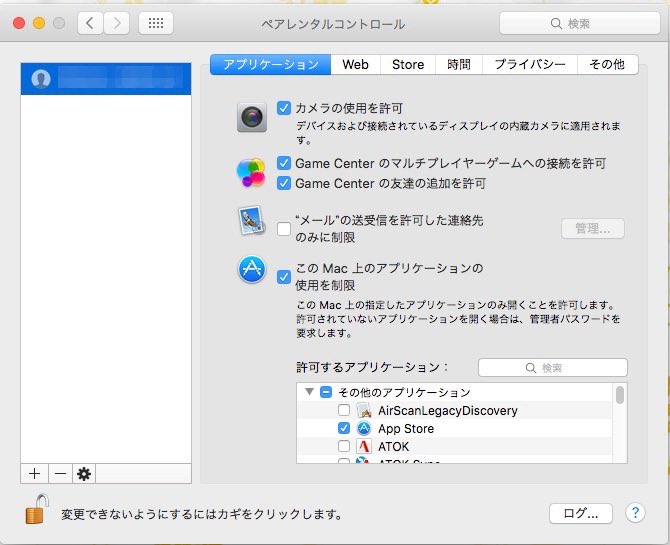This screenshot has height=545, width=670.
Task: Switch to the プライバシー tab
Action: pos(530,65)
